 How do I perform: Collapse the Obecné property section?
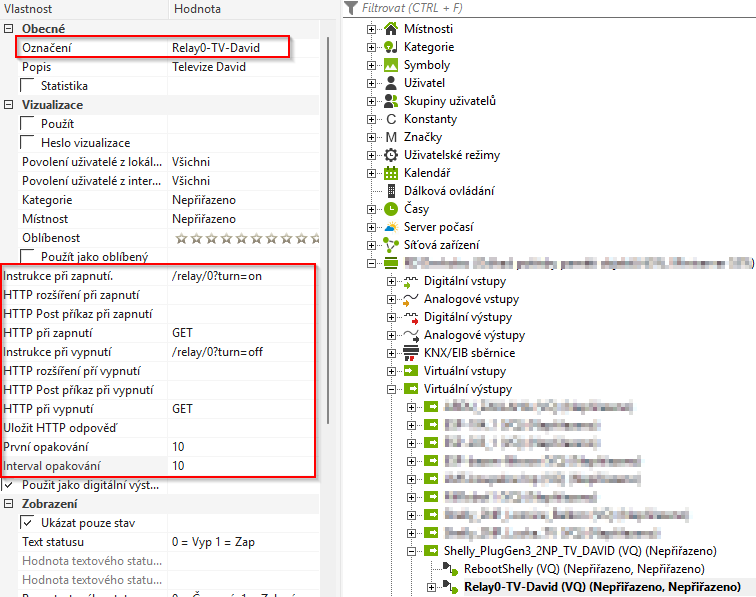pyautogui.click(x=9, y=29)
